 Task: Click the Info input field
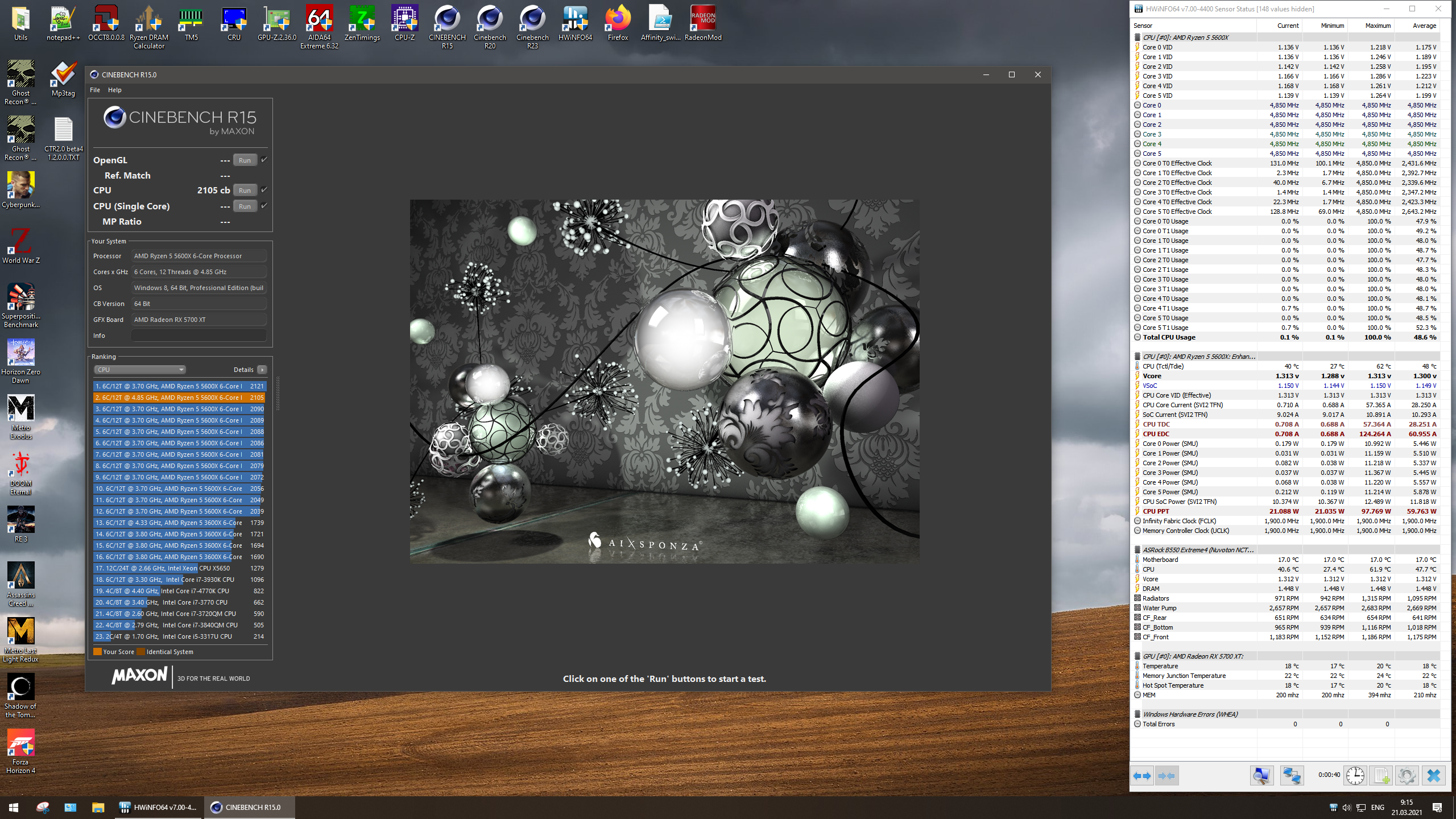click(198, 336)
